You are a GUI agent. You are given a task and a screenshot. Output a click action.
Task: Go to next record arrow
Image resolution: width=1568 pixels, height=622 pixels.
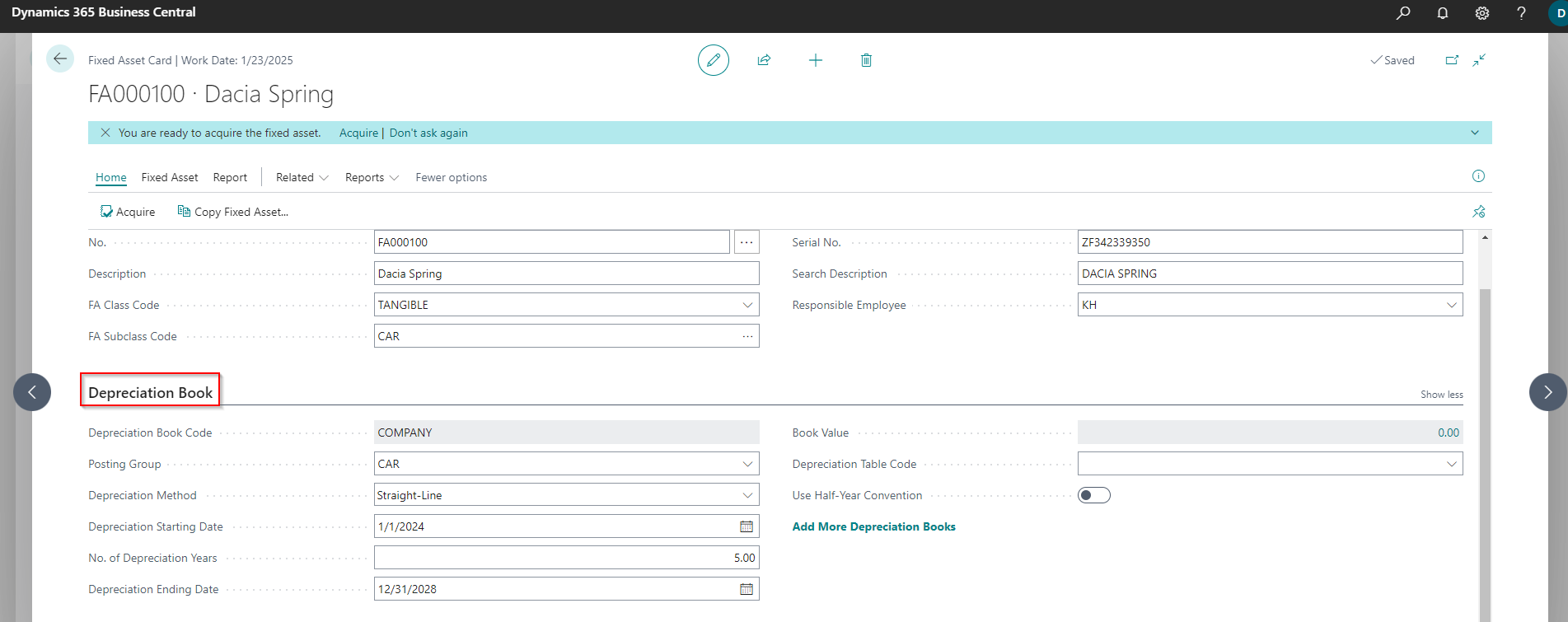(x=1547, y=392)
